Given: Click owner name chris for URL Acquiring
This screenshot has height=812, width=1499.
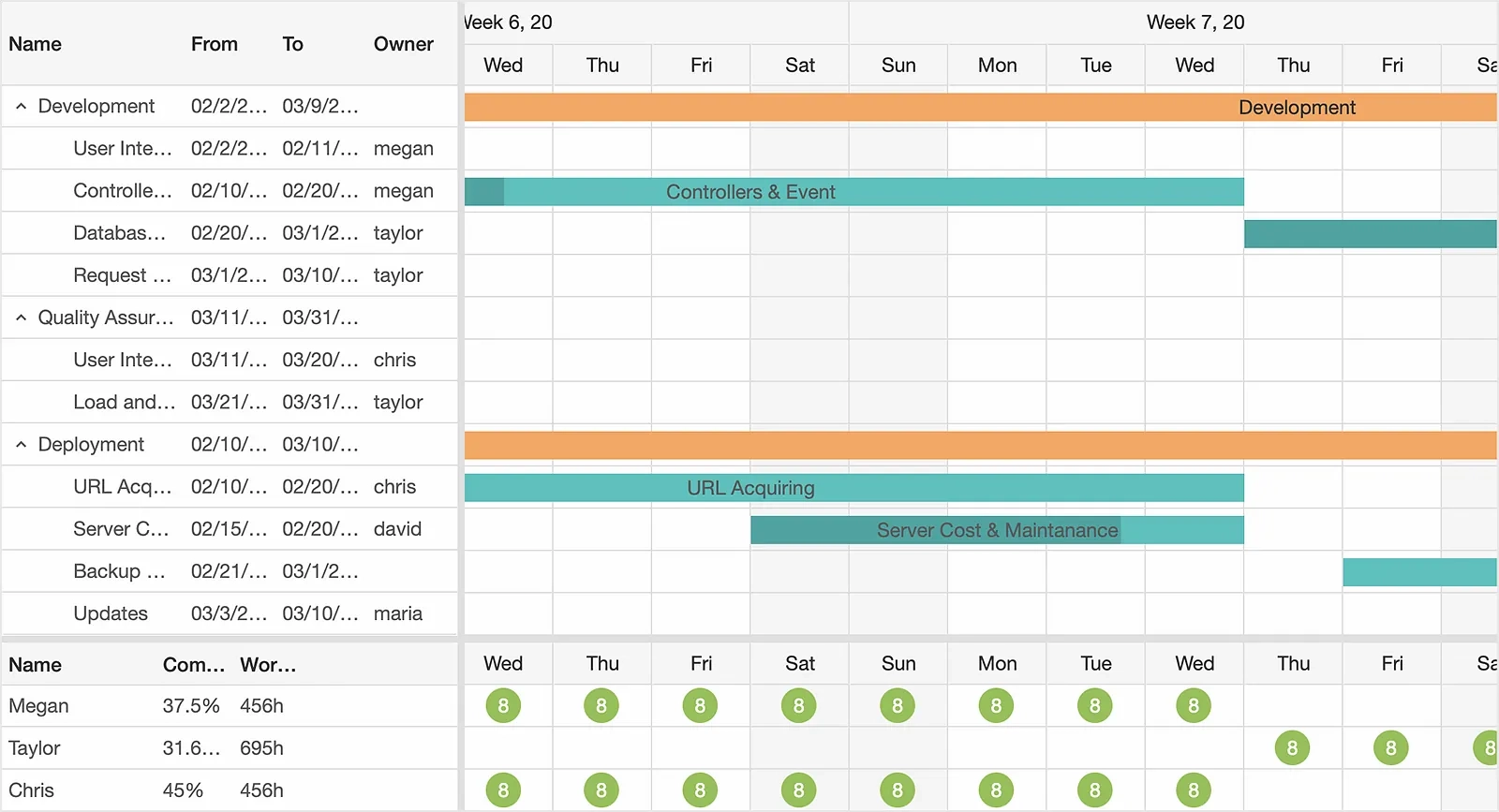Looking at the screenshot, I should pyautogui.click(x=394, y=486).
